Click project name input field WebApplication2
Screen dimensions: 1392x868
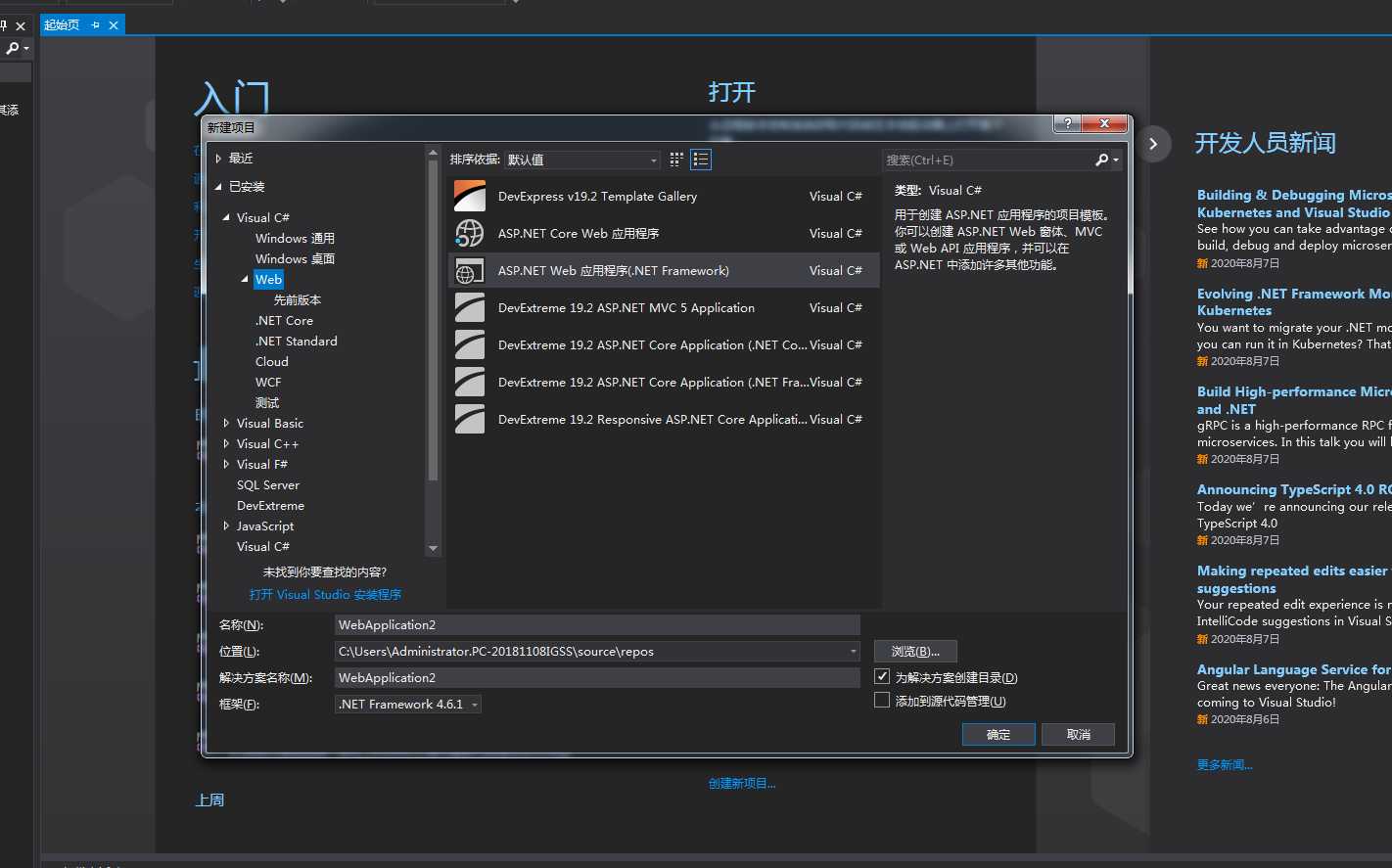point(597,624)
